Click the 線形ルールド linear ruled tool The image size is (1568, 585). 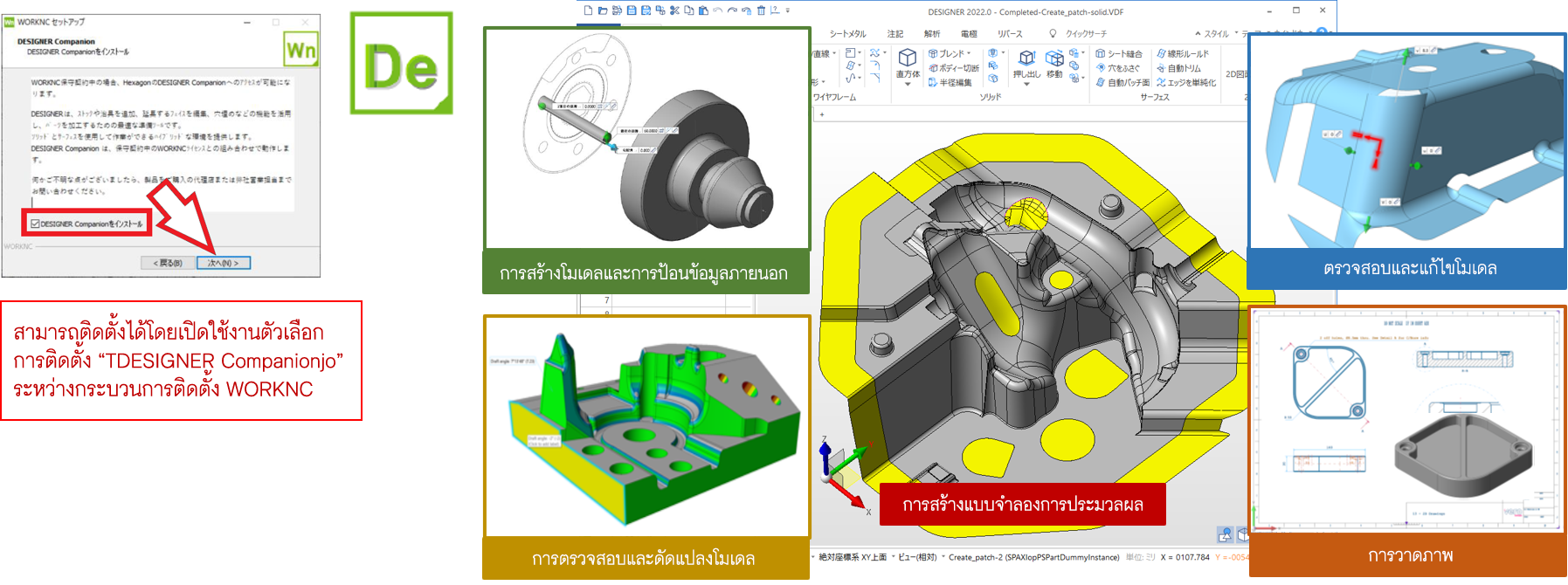coord(1183,53)
